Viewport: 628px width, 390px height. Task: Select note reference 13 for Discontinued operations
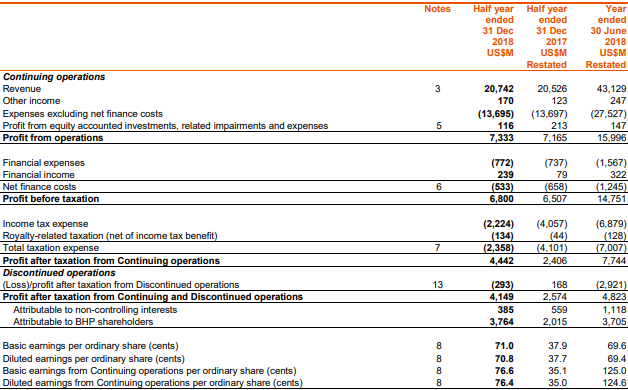438,285
